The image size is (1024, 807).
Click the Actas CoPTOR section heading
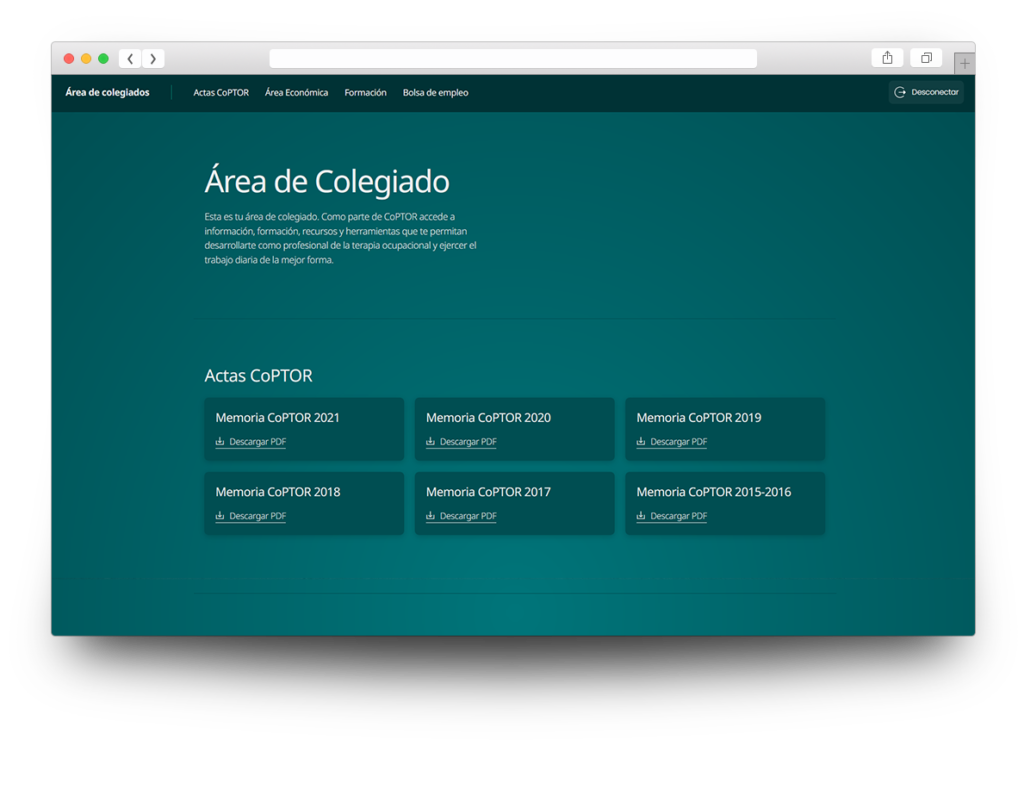click(x=259, y=376)
